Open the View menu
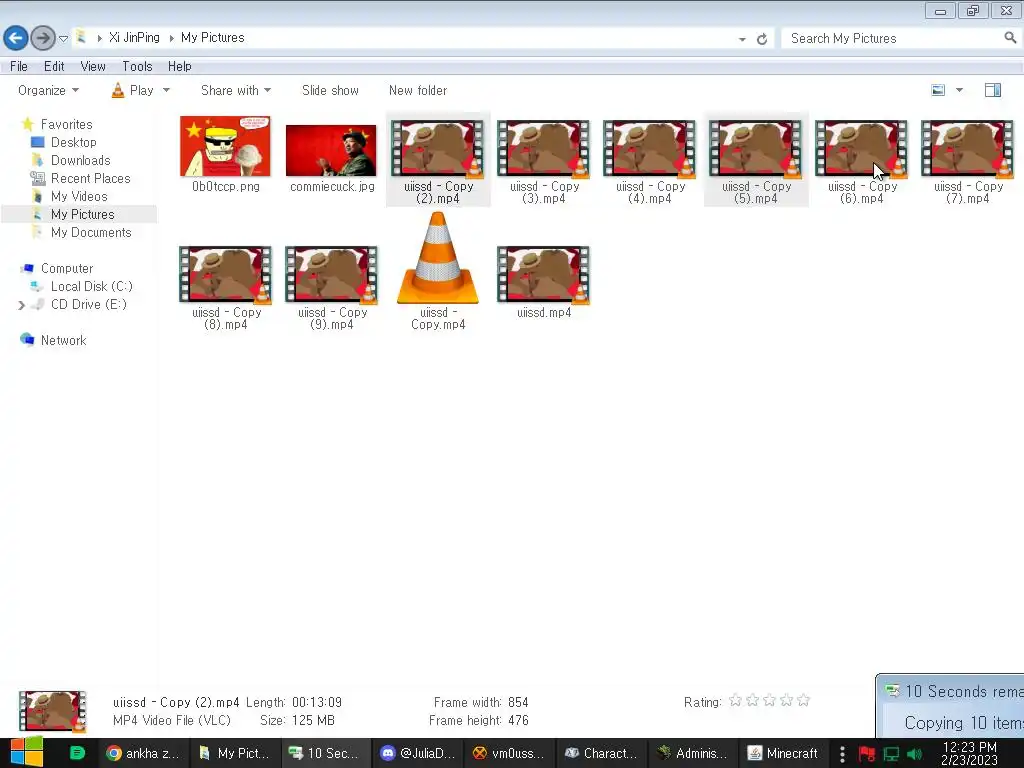Image resolution: width=1024 pixels, height=768 pixels. point(93,67)
